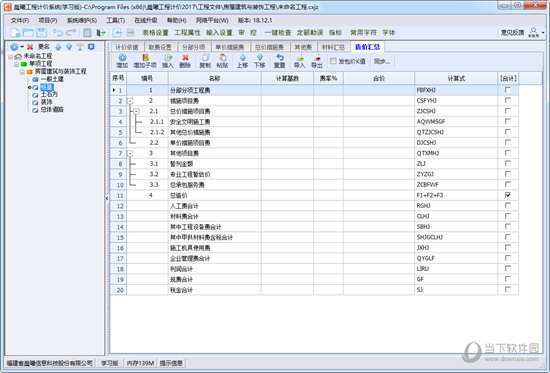Check the 合计 checkbox in the AQWMSGF row
550x373 pixels.
(x=508, y=121)
